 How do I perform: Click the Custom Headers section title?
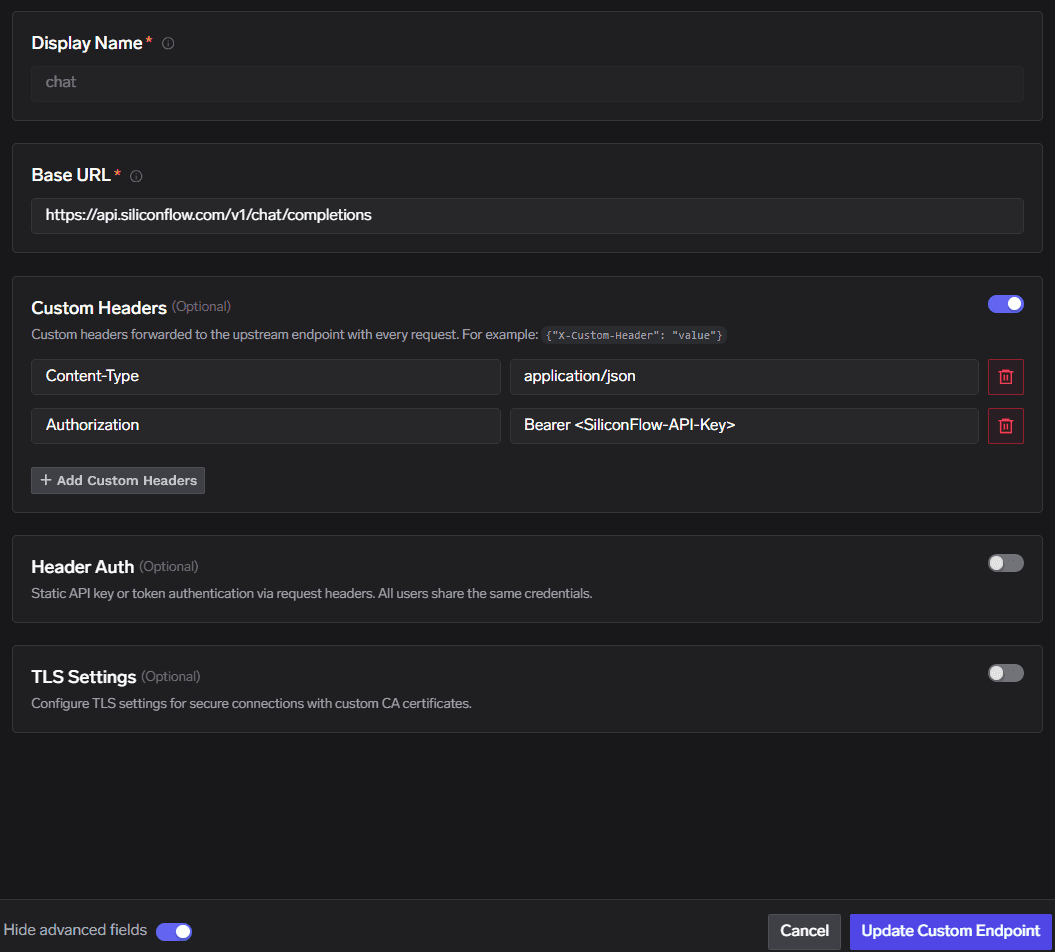(x=99, y=308)
